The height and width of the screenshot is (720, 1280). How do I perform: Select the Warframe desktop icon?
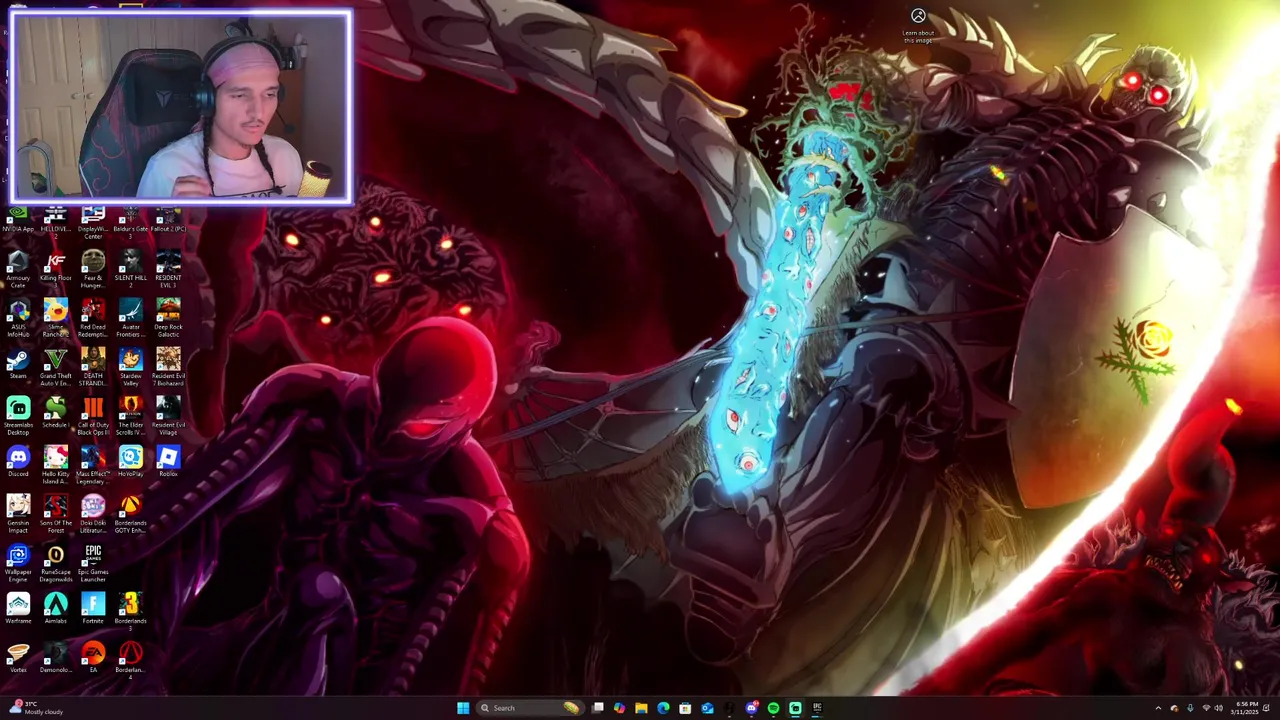tap(18, 609)
